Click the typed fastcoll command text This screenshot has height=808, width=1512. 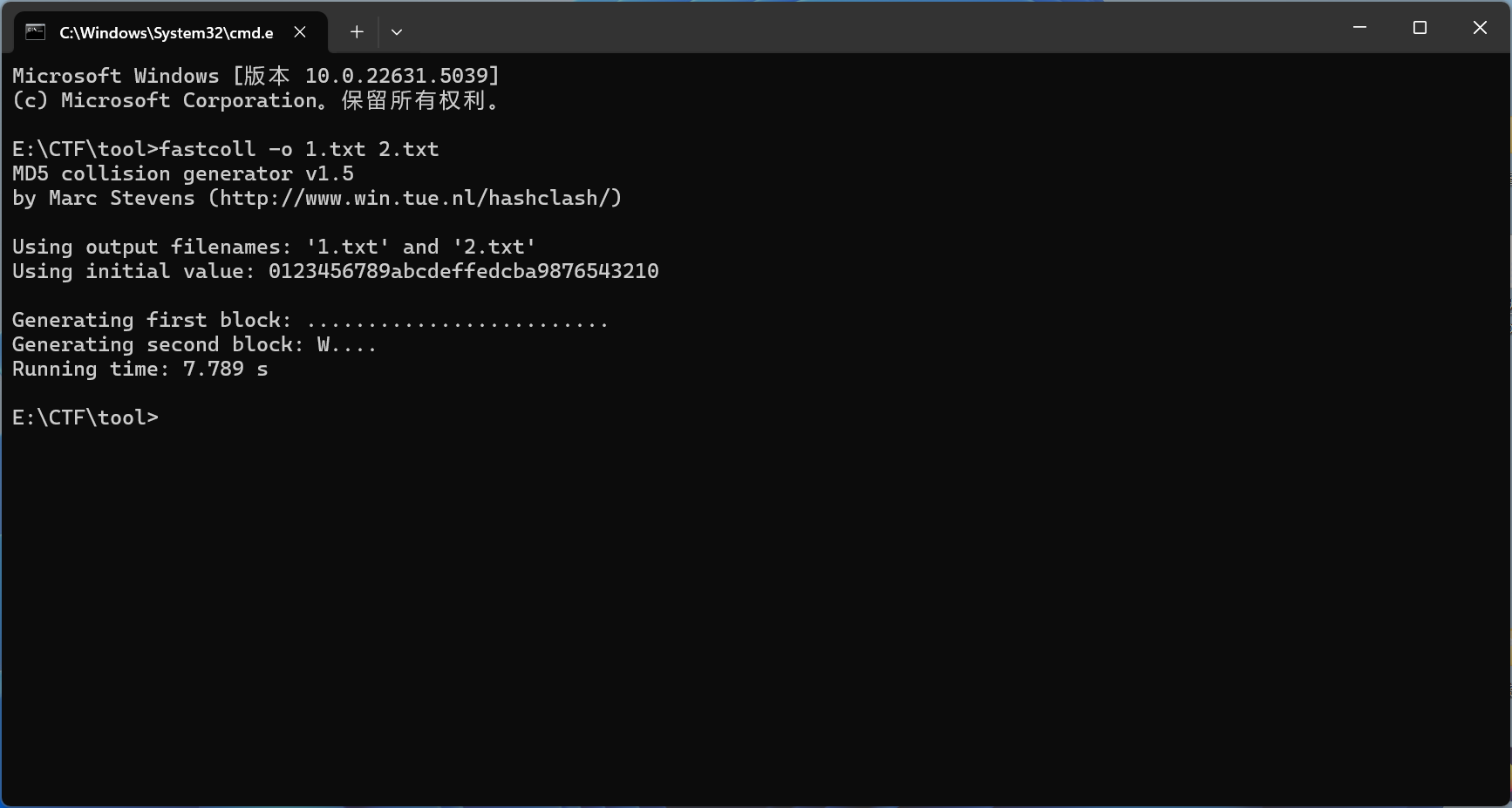[299, 150]
